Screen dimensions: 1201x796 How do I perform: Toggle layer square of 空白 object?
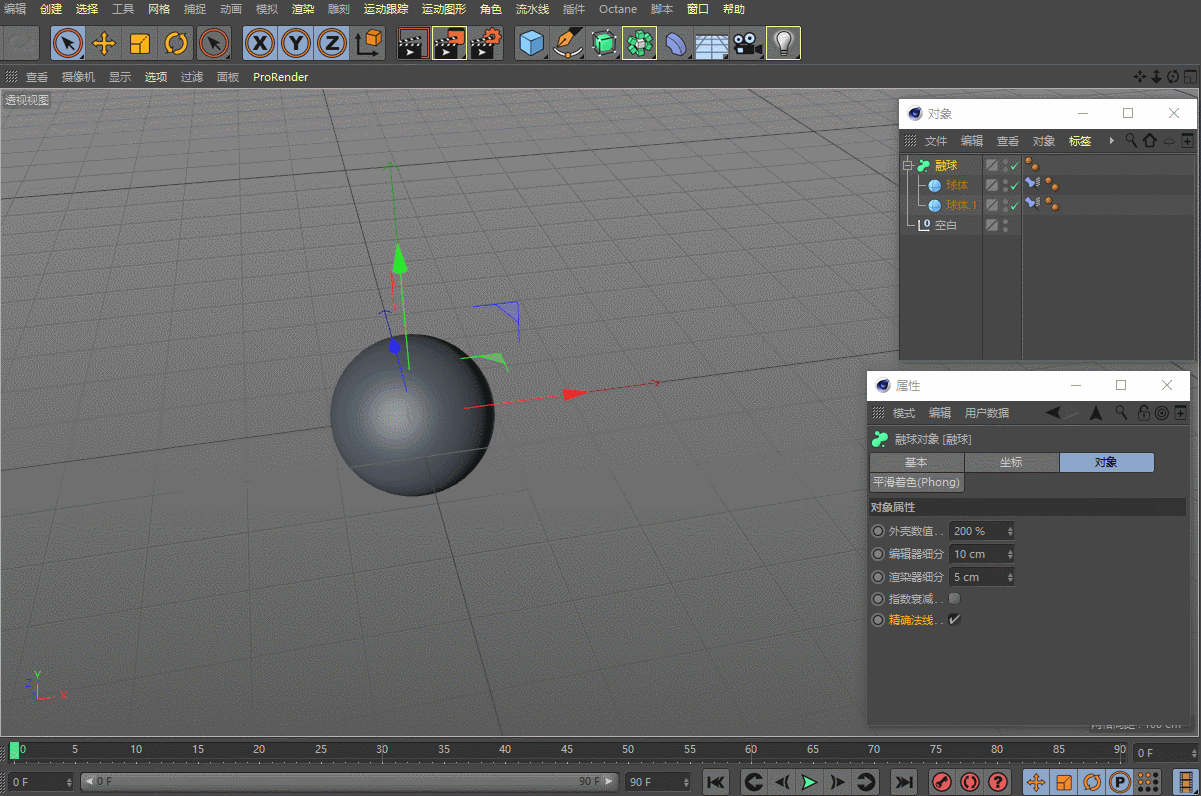point(992,226)
